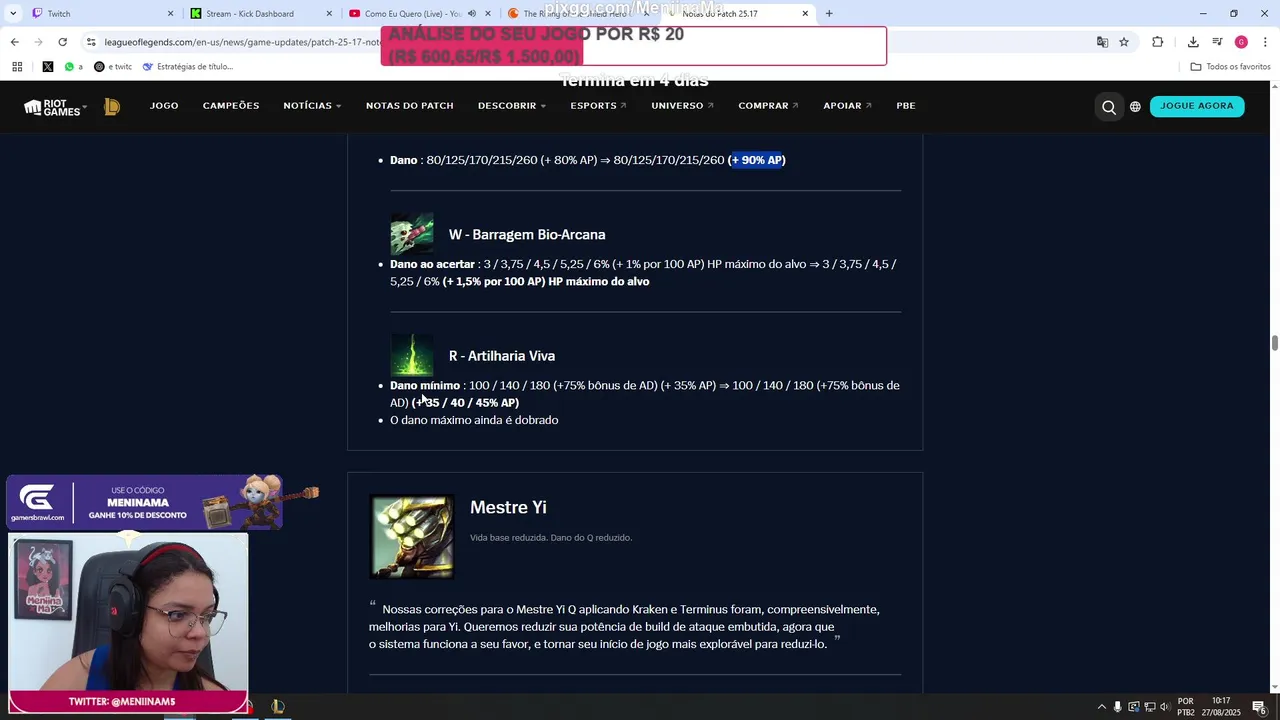The width and height of the screenshot is (1280, 720).
Task: Click the site information icon in address bar
Action: (x=91, y=42)
